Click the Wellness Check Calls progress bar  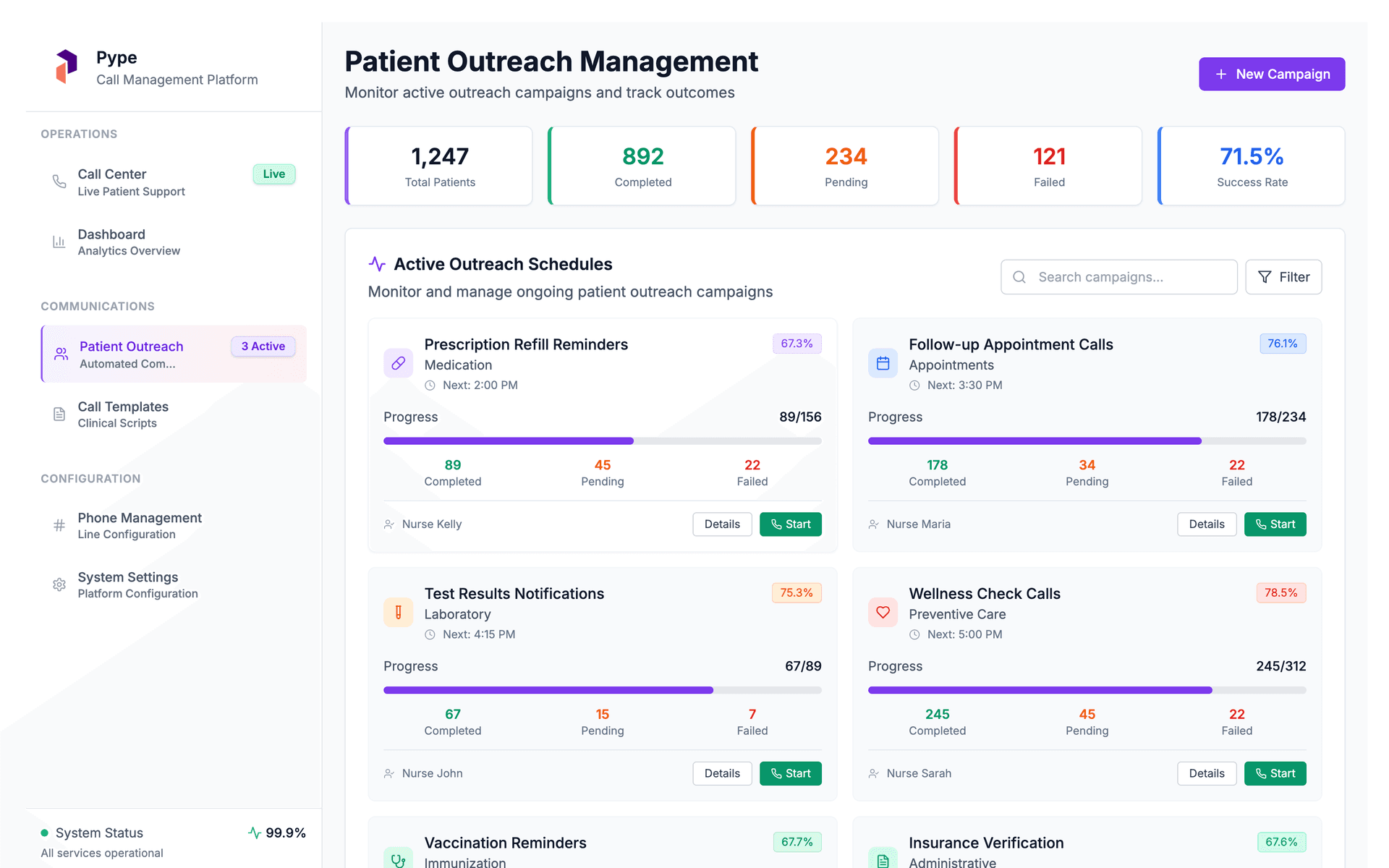pyautogui.click(x=1087, y=690)
